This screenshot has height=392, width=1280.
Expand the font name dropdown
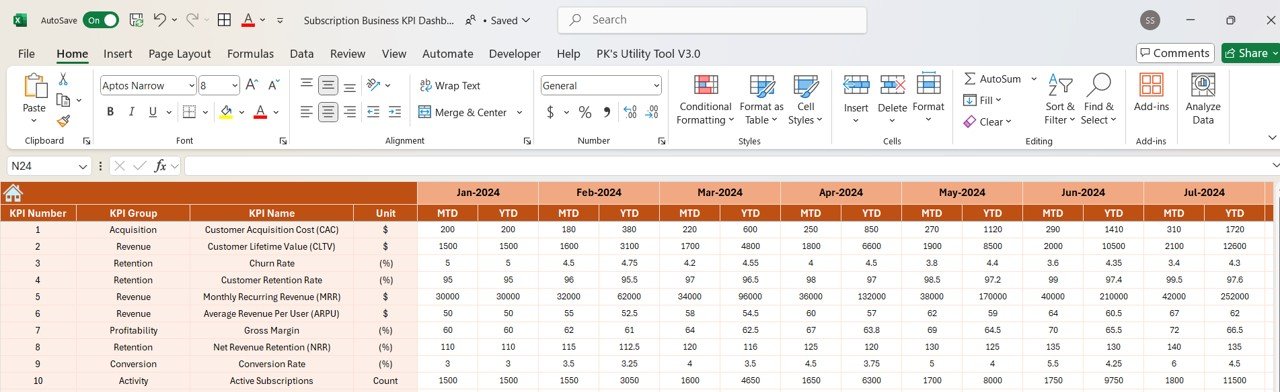(190, 86)
